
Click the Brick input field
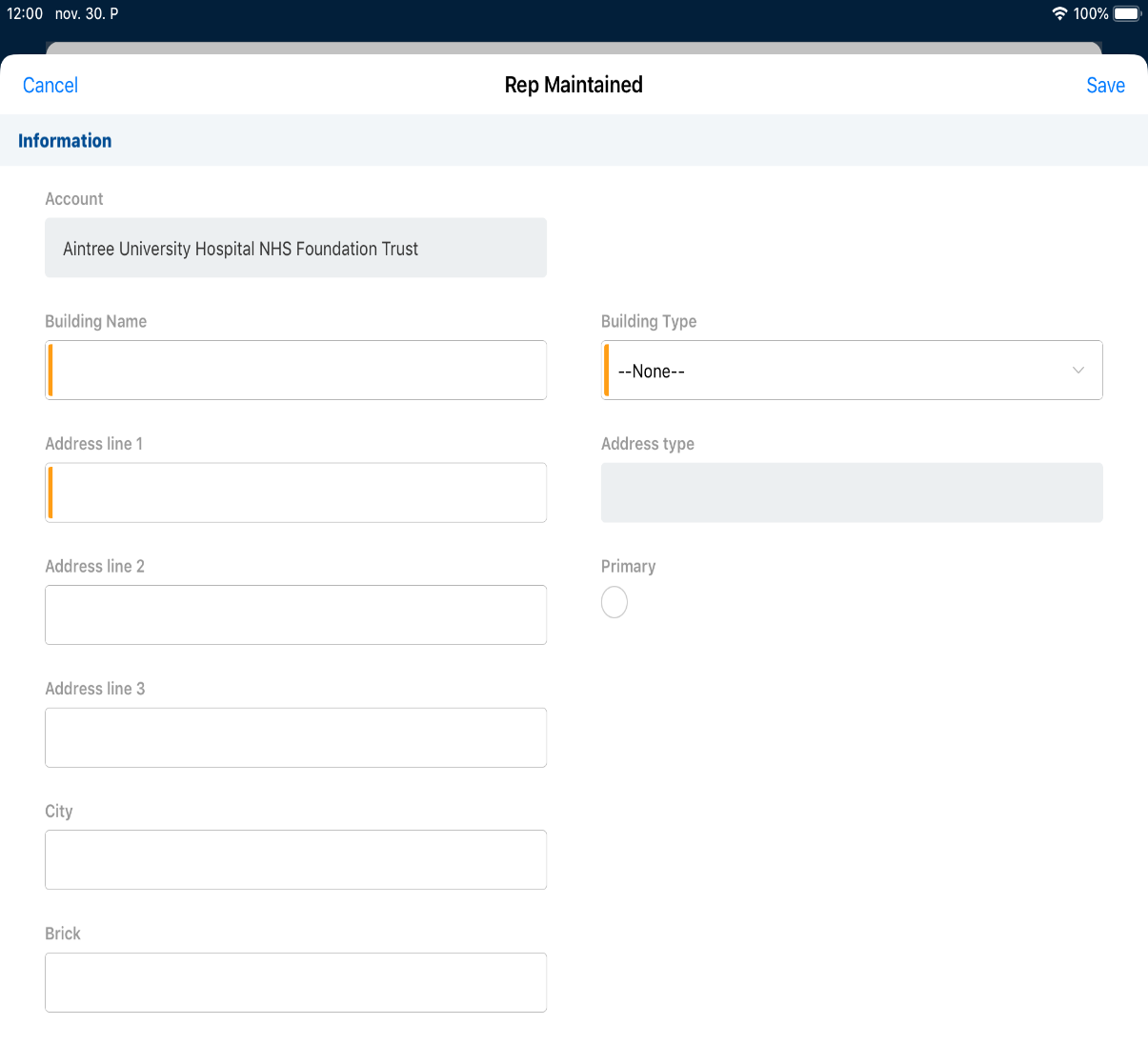click(x=295, y=982)
